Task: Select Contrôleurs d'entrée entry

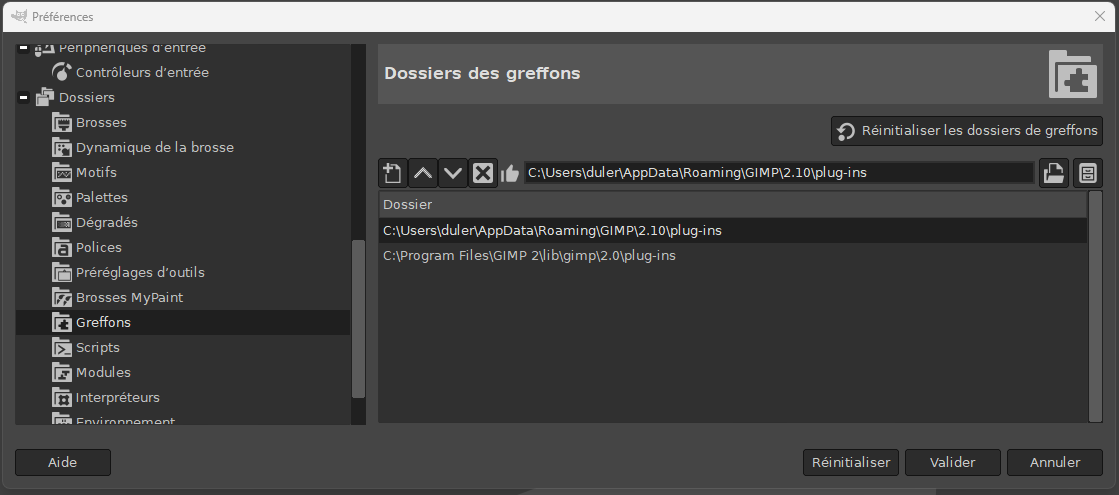Action: pos(143,72)
